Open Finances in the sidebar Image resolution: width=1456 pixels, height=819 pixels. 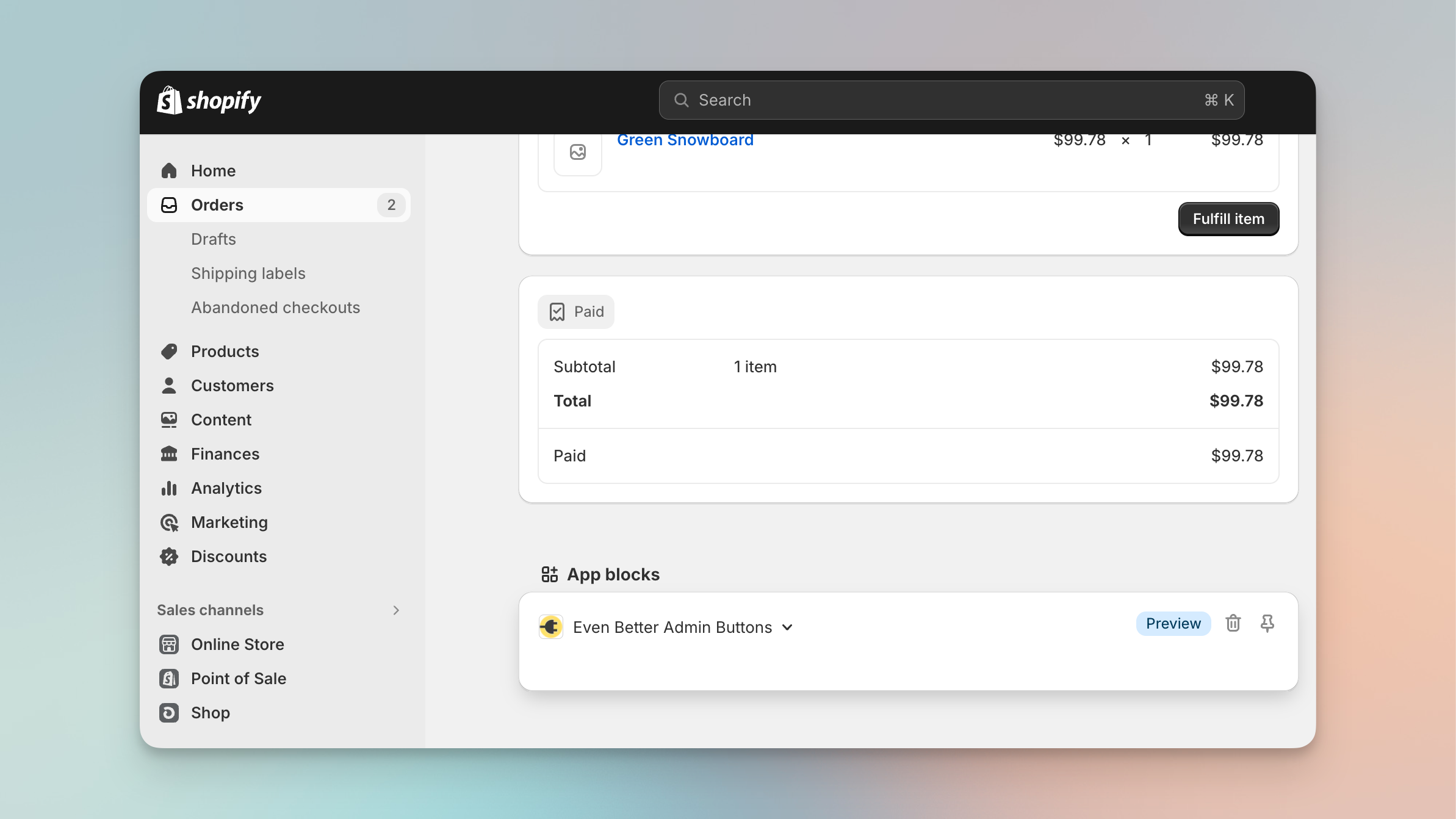(279, 454)
